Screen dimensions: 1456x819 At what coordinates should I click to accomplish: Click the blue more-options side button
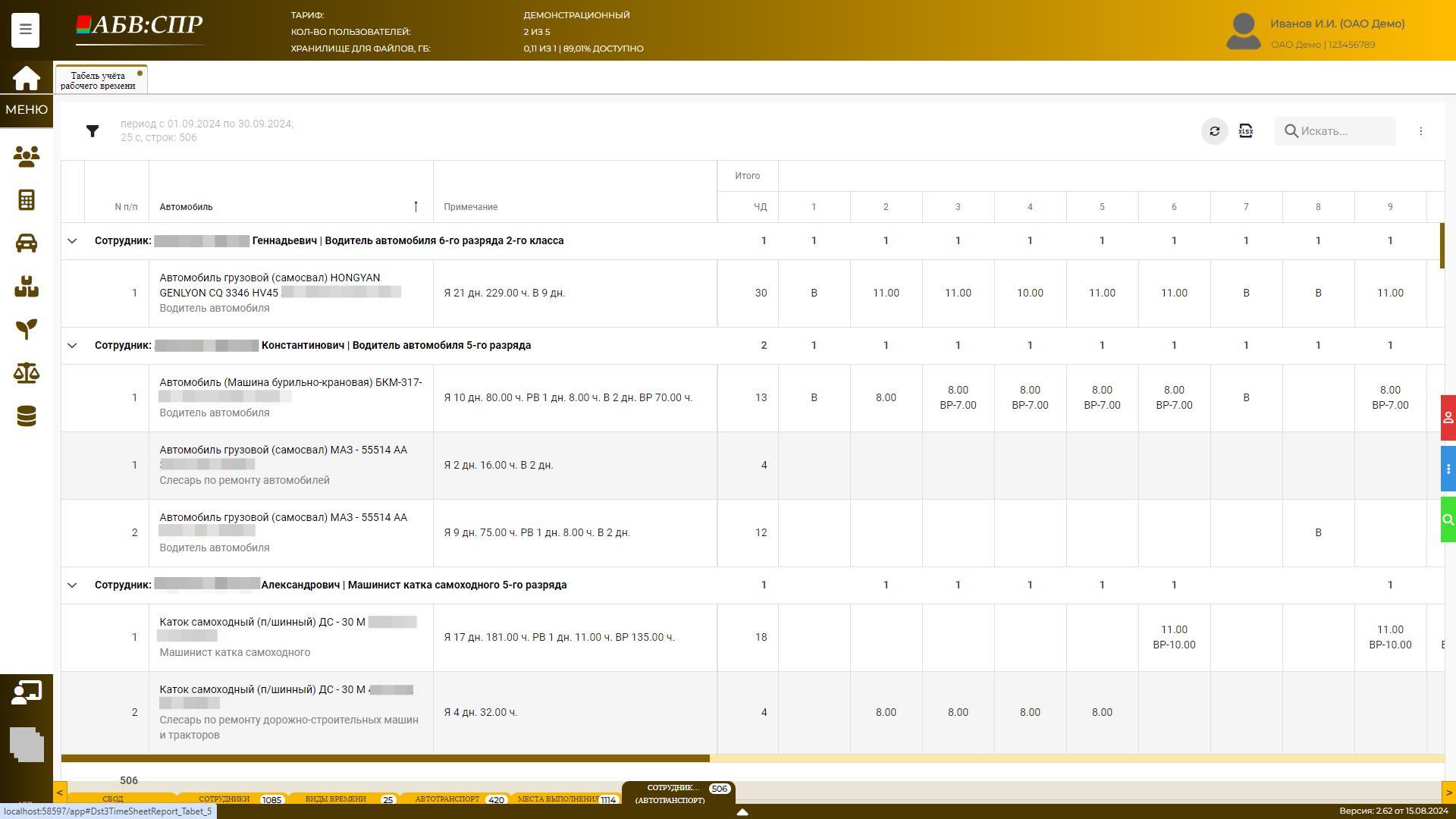click(1448, 469)
